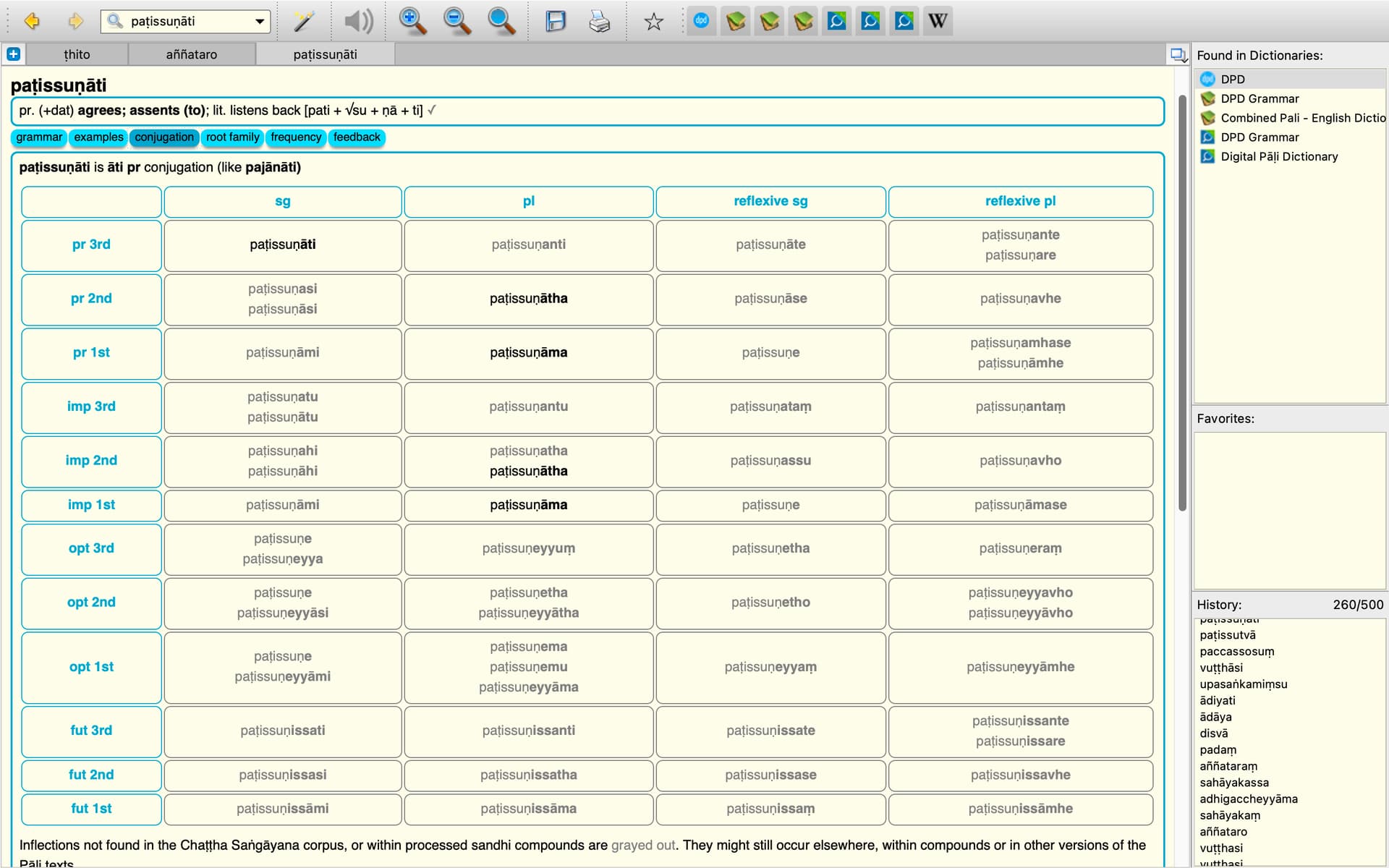Screen dimensions: 1389x868
Task: Open the search word dropdown arrow
Action: (260, 21)
